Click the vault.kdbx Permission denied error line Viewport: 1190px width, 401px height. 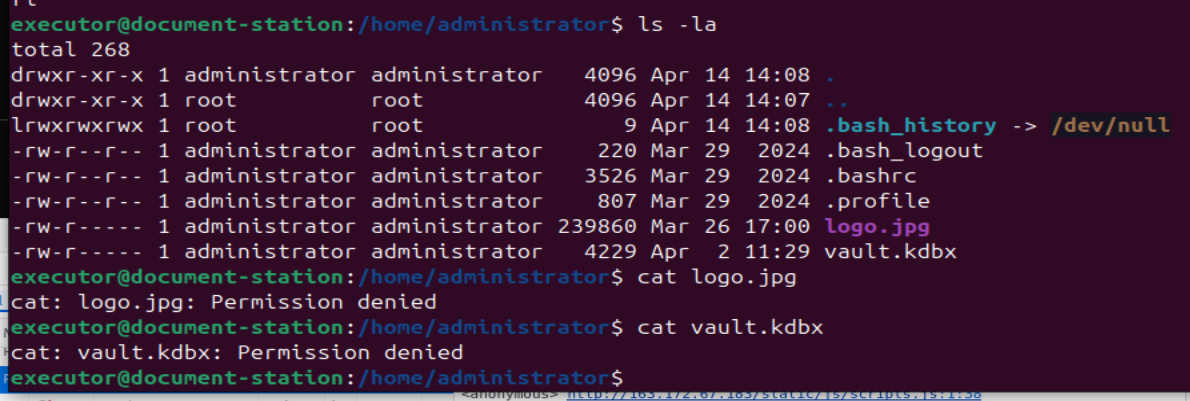237,352
